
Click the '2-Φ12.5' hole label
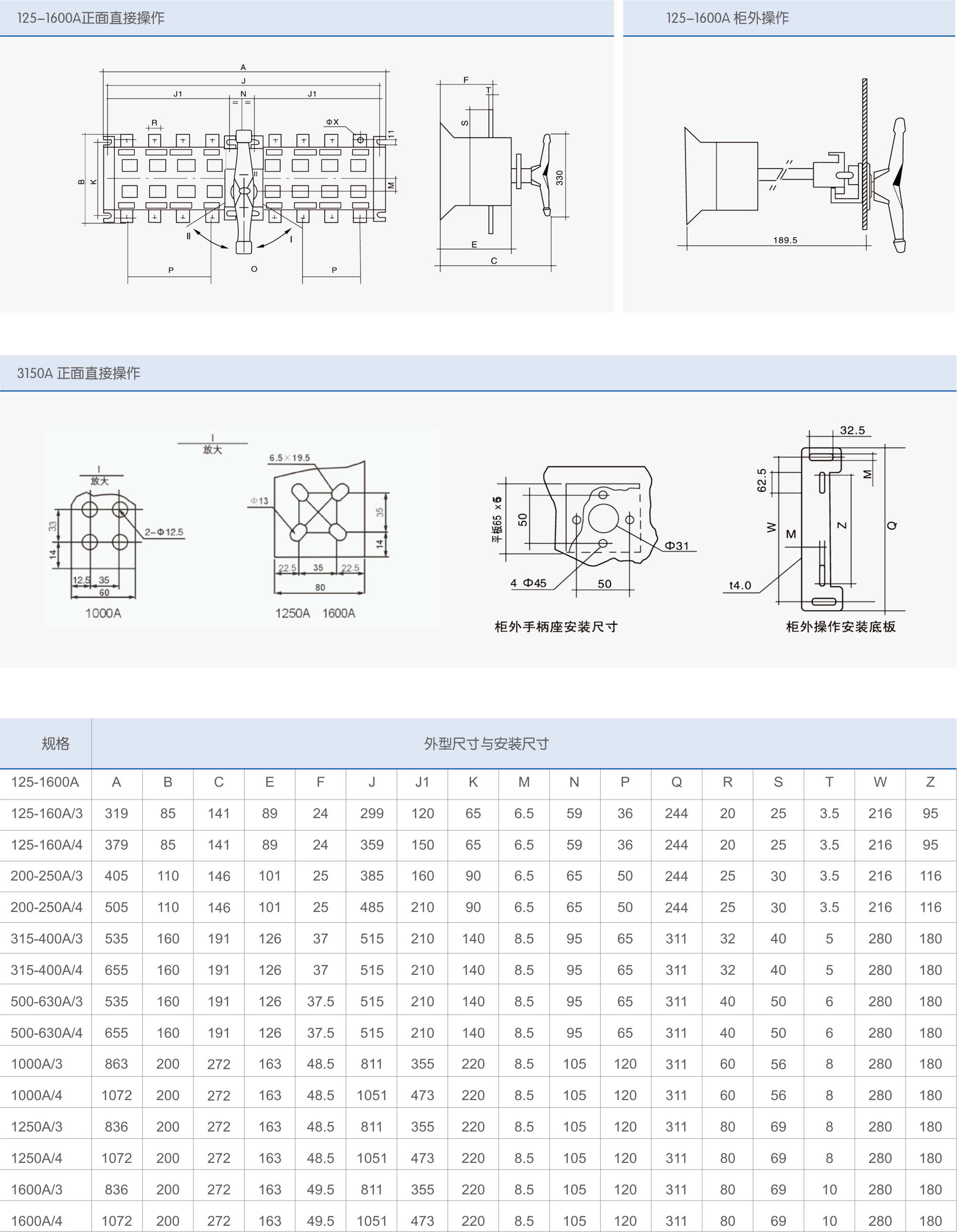[164, 532]
